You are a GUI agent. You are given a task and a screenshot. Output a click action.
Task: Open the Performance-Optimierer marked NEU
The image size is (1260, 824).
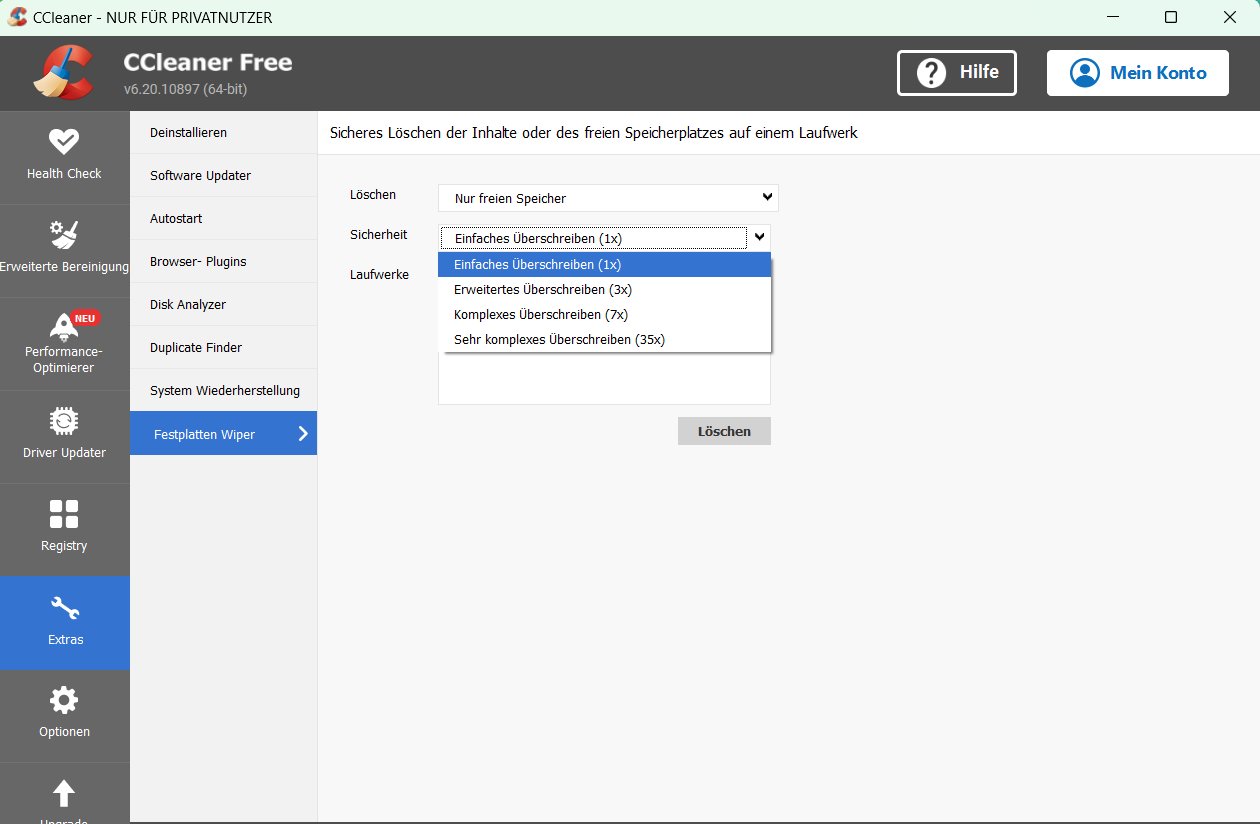tap(64, 343)
